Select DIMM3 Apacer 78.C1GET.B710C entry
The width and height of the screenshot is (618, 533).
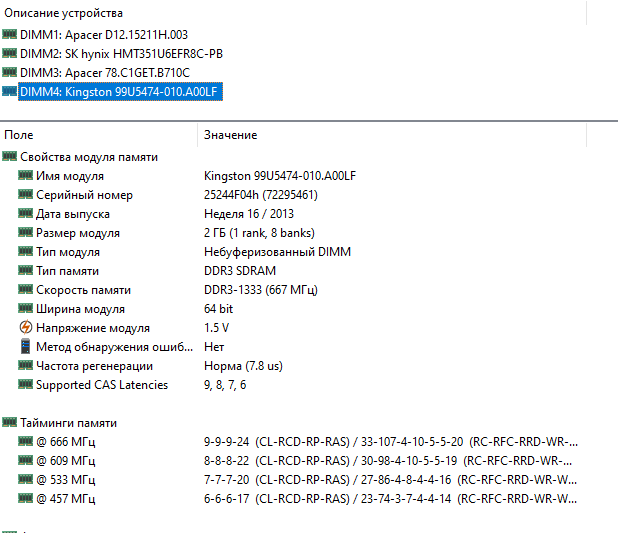pyautogui.click(x=105, y=73)
